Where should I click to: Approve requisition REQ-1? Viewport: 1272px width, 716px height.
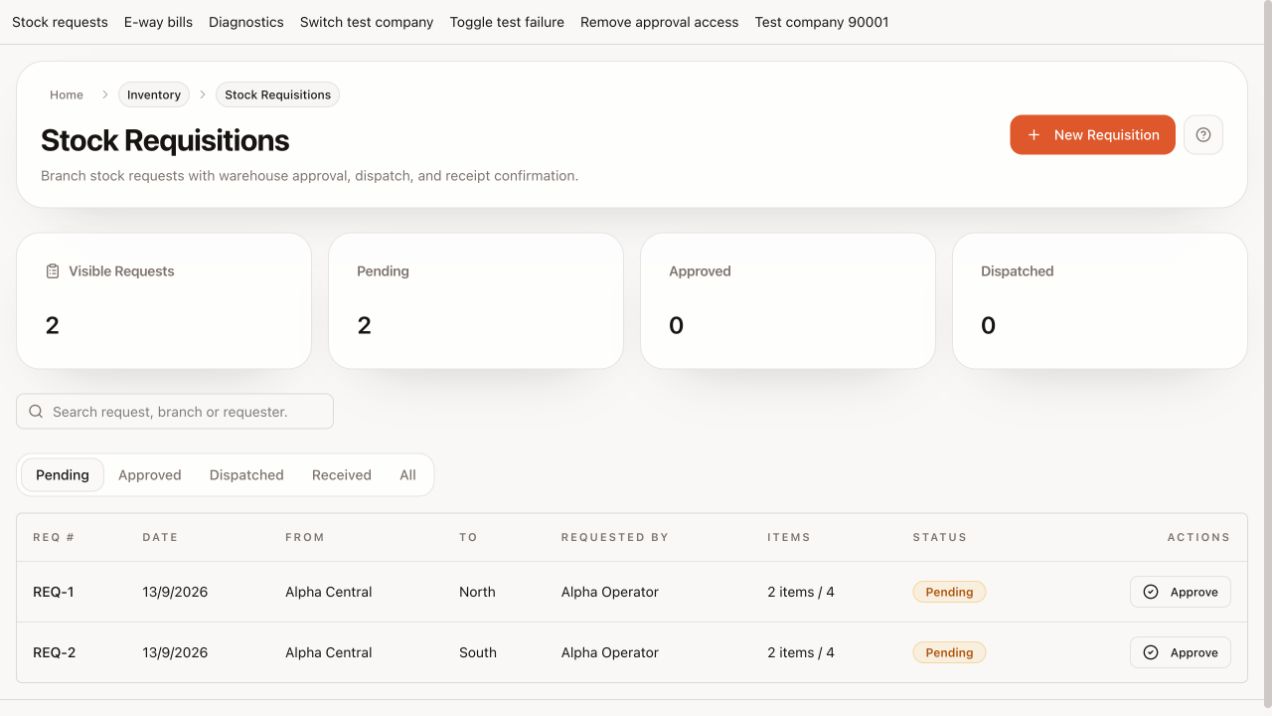pyautogui.click(x=1180, y=592)
